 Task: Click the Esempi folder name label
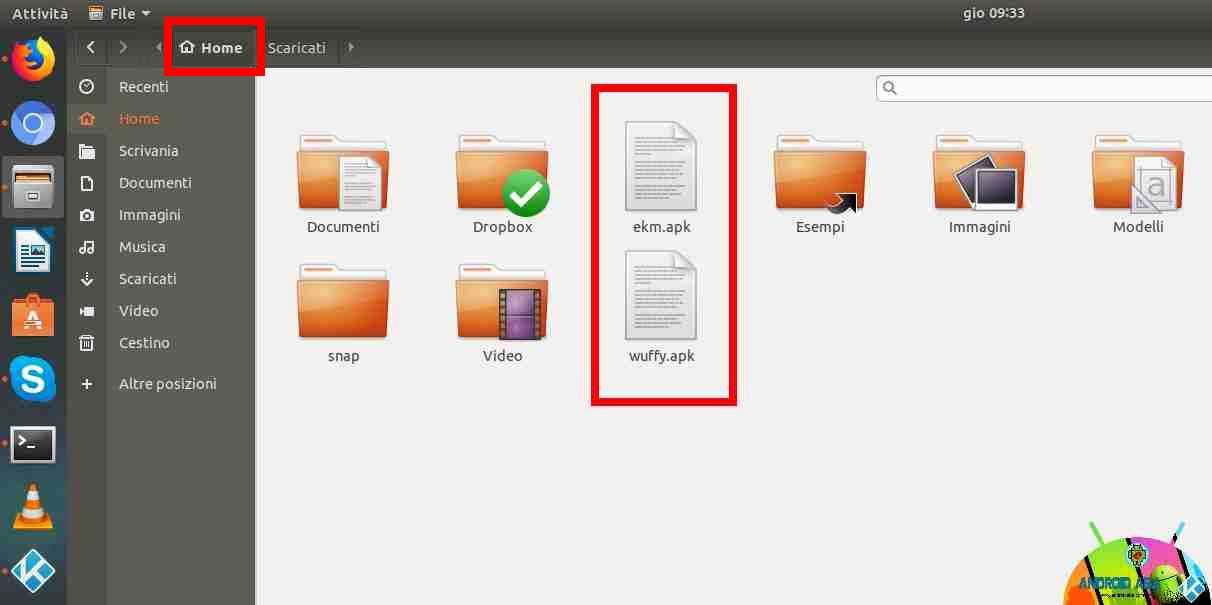(x=820, y=227)
